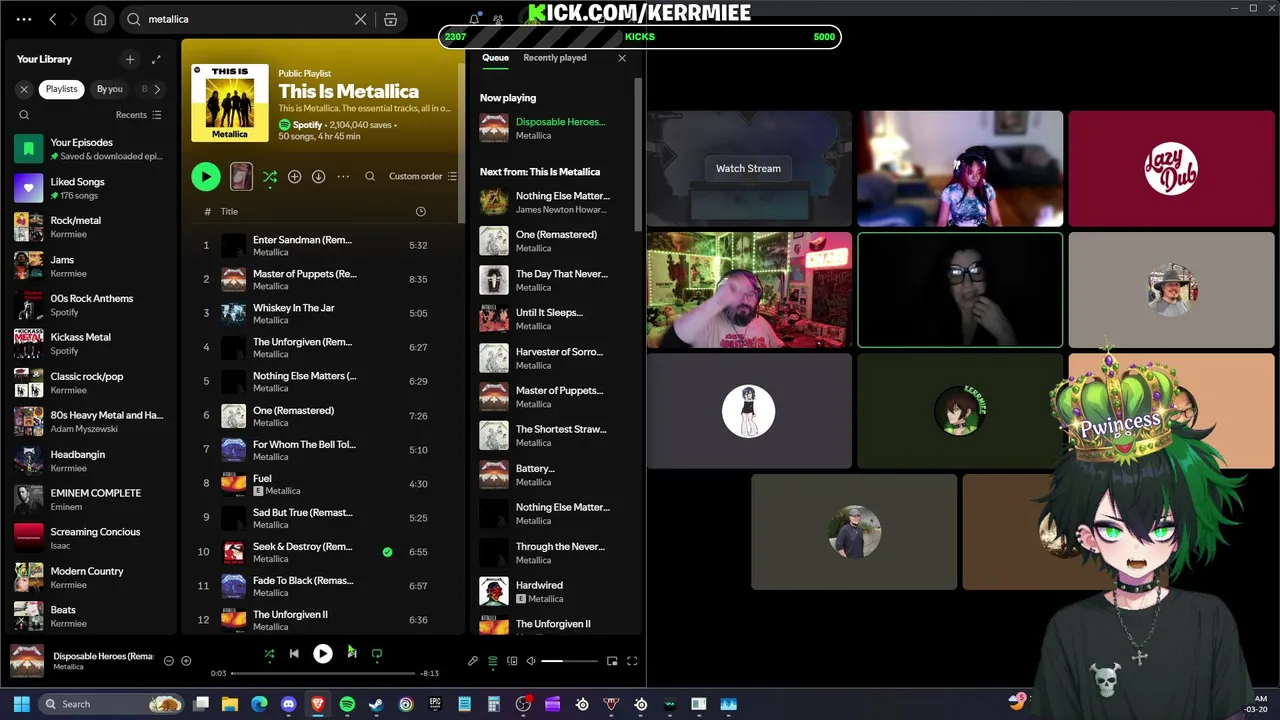Click the Watch Stream button
This screenshot has width=1280, height=720.
pyautogui.click(x=748, y=169)
